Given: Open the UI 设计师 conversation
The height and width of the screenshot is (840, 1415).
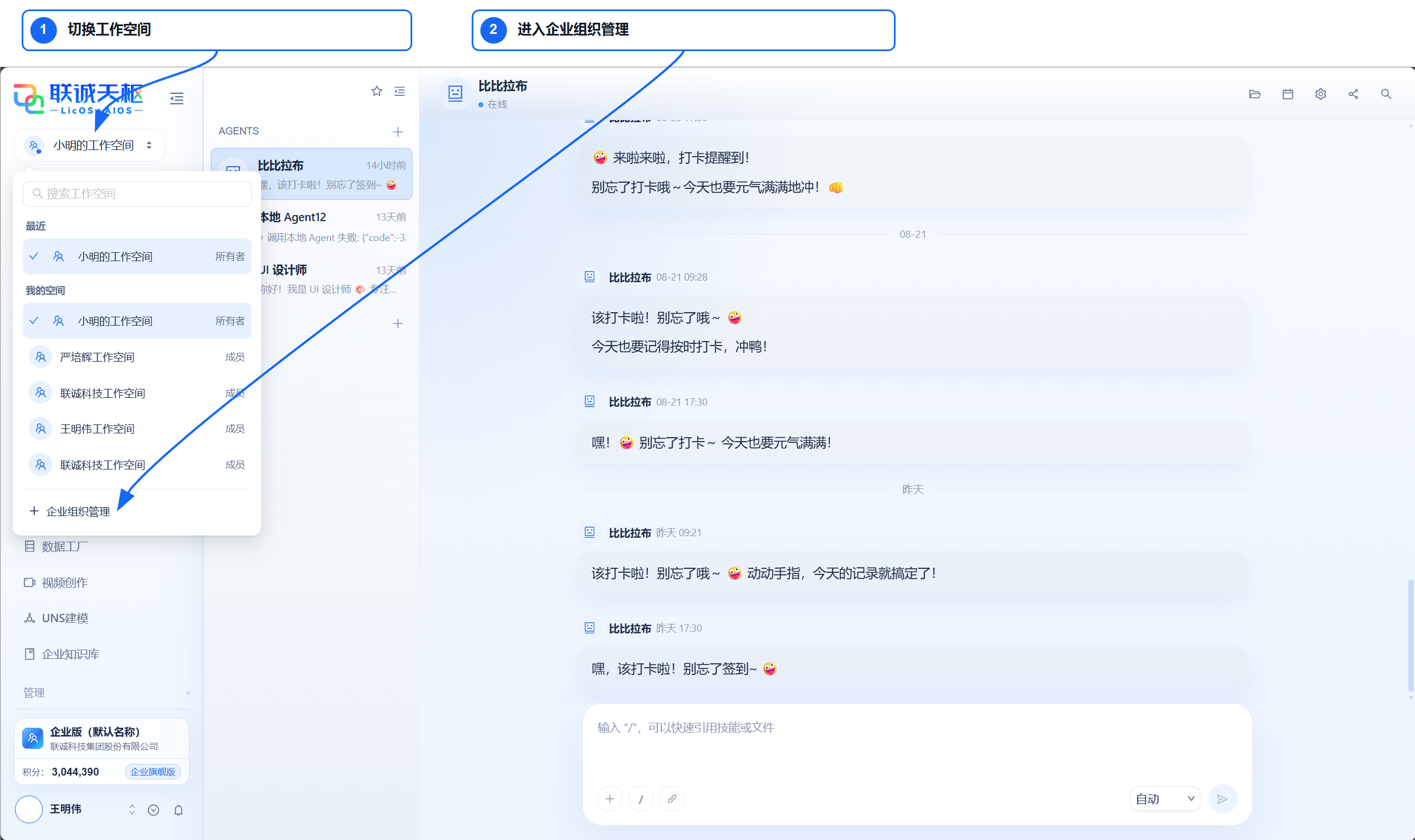Looking at the screenshot, I should [x=333, y=279].
